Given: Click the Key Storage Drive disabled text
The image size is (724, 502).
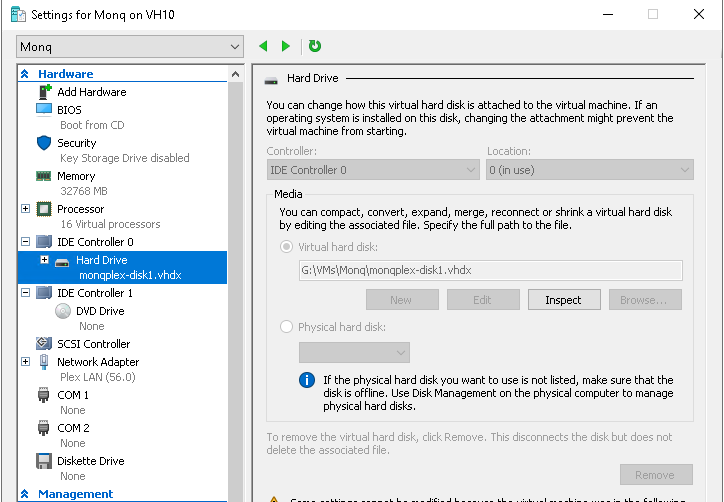Looking at the screenshot, I should pos(125,158).
